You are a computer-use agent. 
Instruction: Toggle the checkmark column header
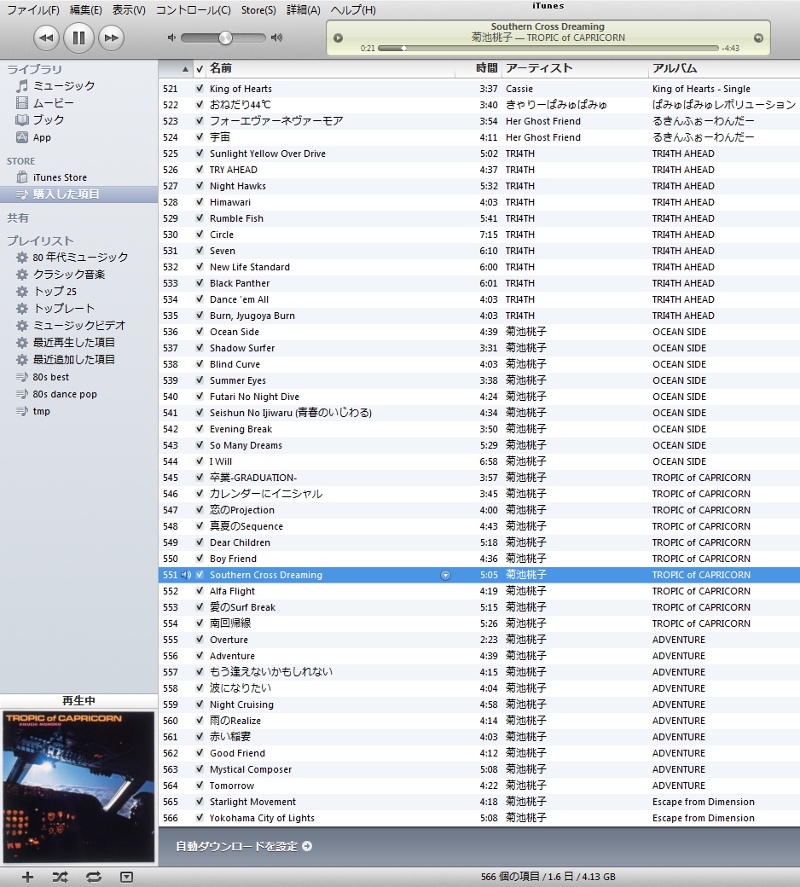pyautogui.click(x=200, y=69)
